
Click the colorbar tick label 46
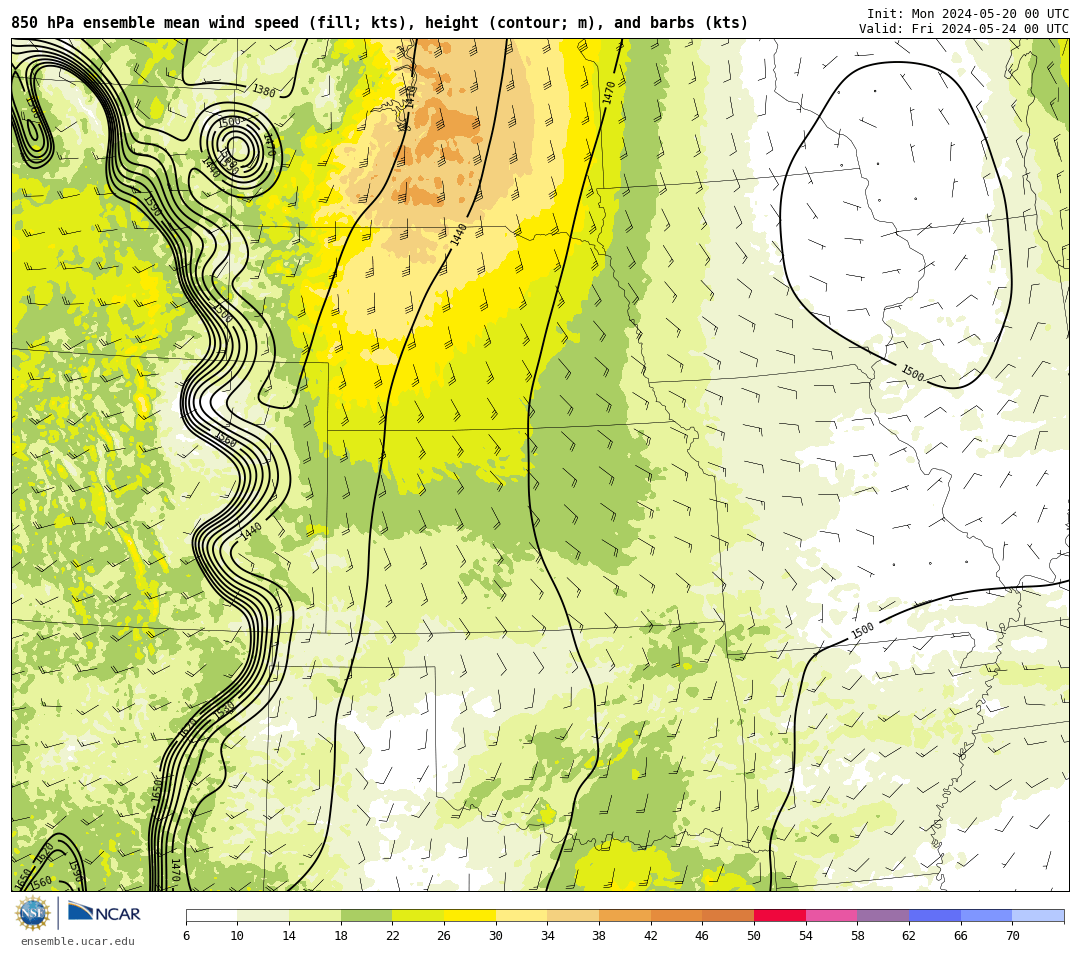coord(703,935)
